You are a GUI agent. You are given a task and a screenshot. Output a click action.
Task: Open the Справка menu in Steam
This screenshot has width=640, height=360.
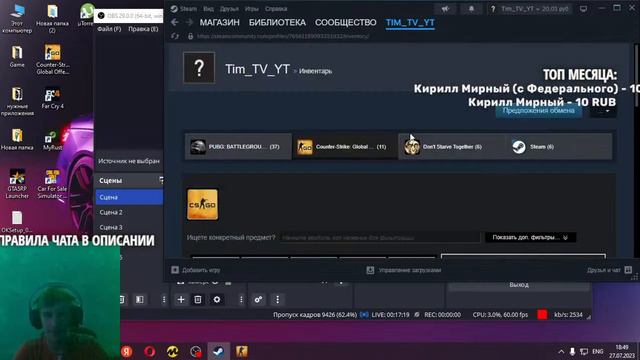click(x=276, y=9)
